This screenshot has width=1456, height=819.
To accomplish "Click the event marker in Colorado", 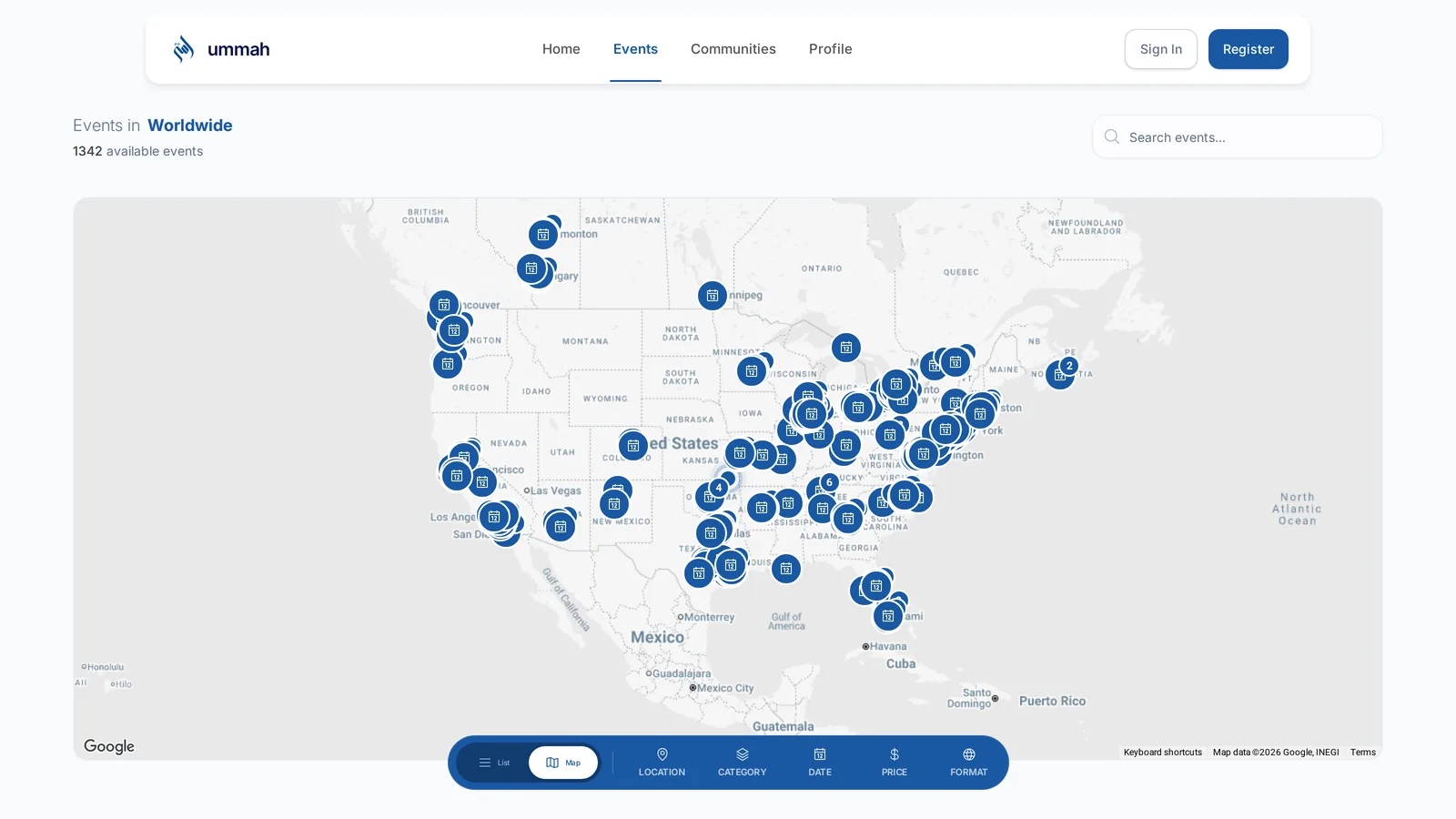I will pos(633,446).
